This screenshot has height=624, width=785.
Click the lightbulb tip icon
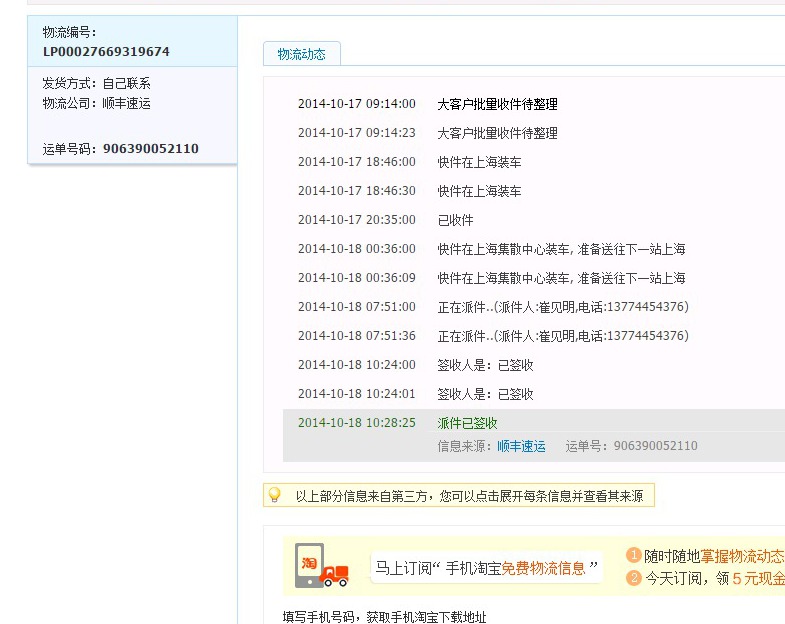pos(274,495)
